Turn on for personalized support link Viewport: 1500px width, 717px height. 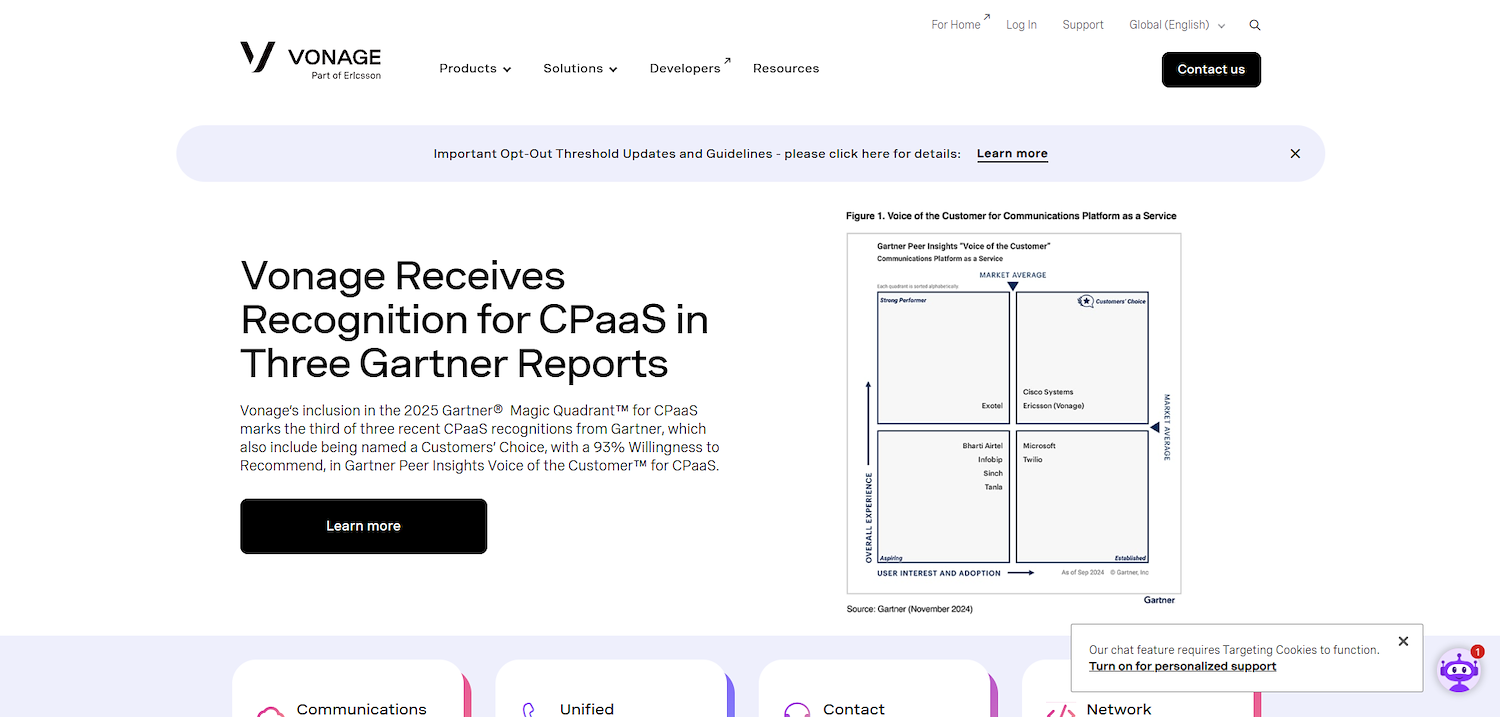click(1182, 666)
